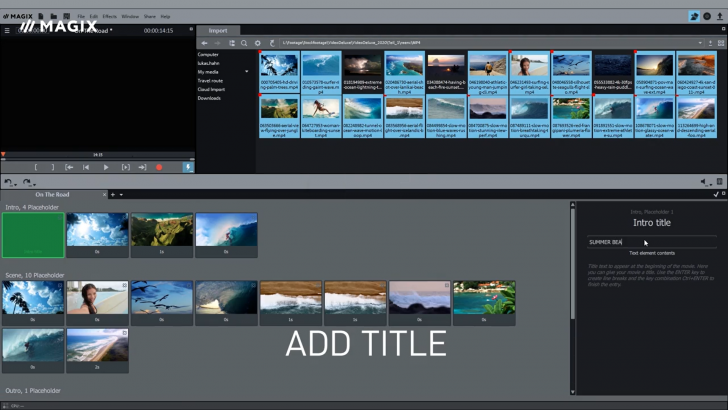The width and height of the screenshot is (728, 410).
Task: Close the On The Road tab
Action: click(x=104, y=195)
